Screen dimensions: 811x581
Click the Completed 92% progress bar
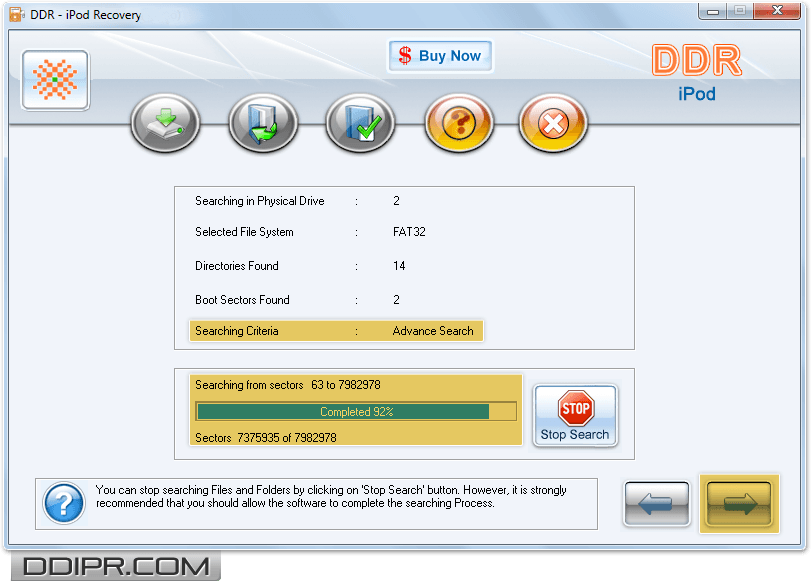(x=356, y=412)
